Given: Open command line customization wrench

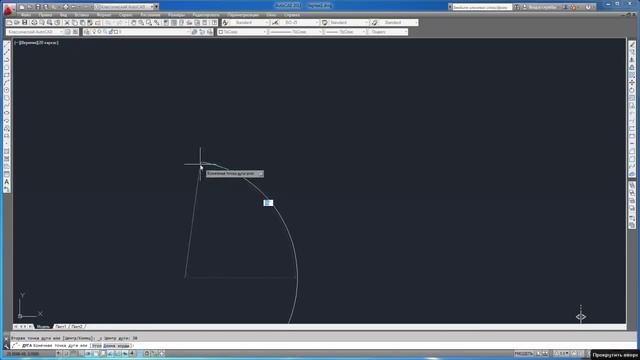Looking at the screenshot, I should click(x=6, y=346).
